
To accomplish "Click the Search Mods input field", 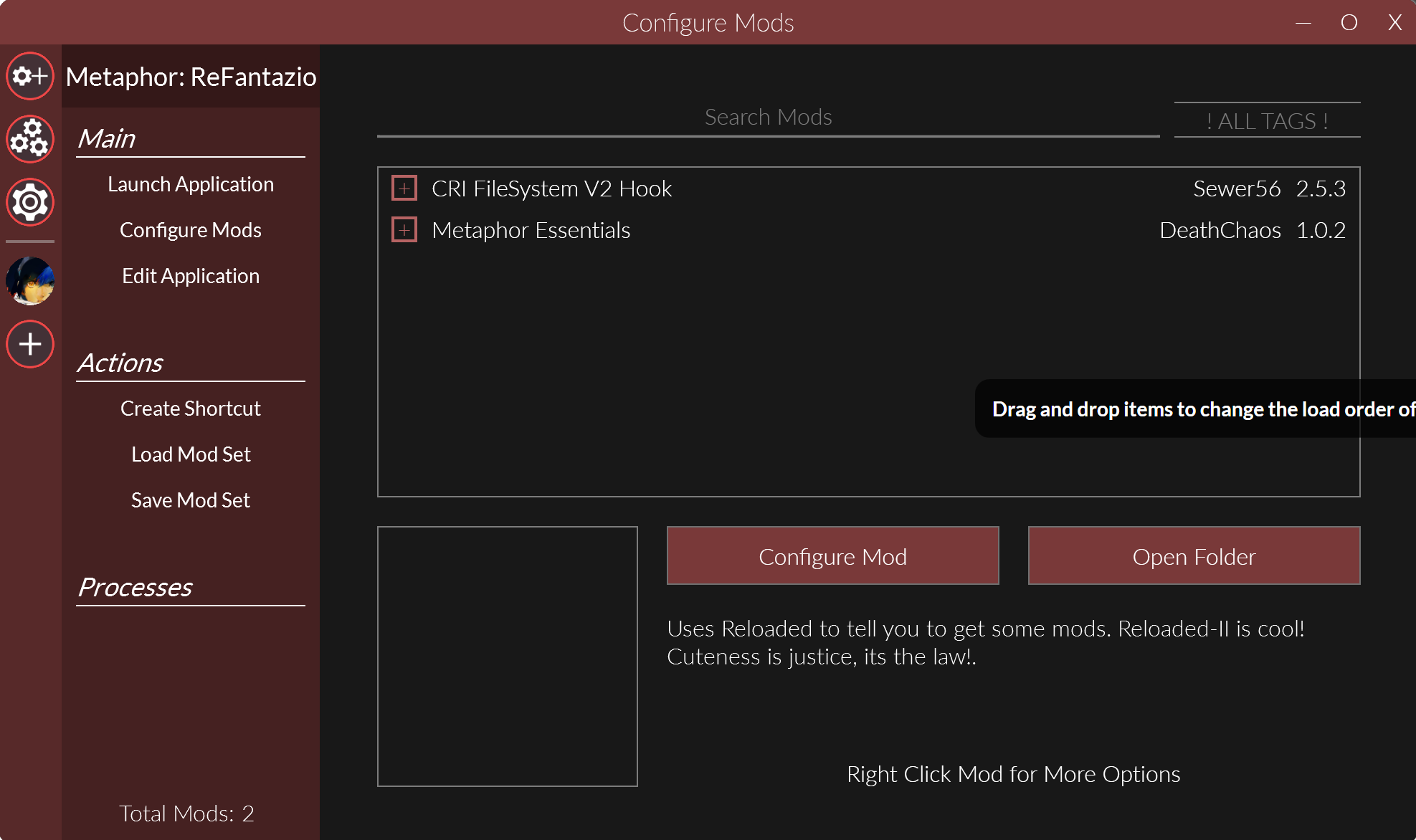I will click(768, 118).
